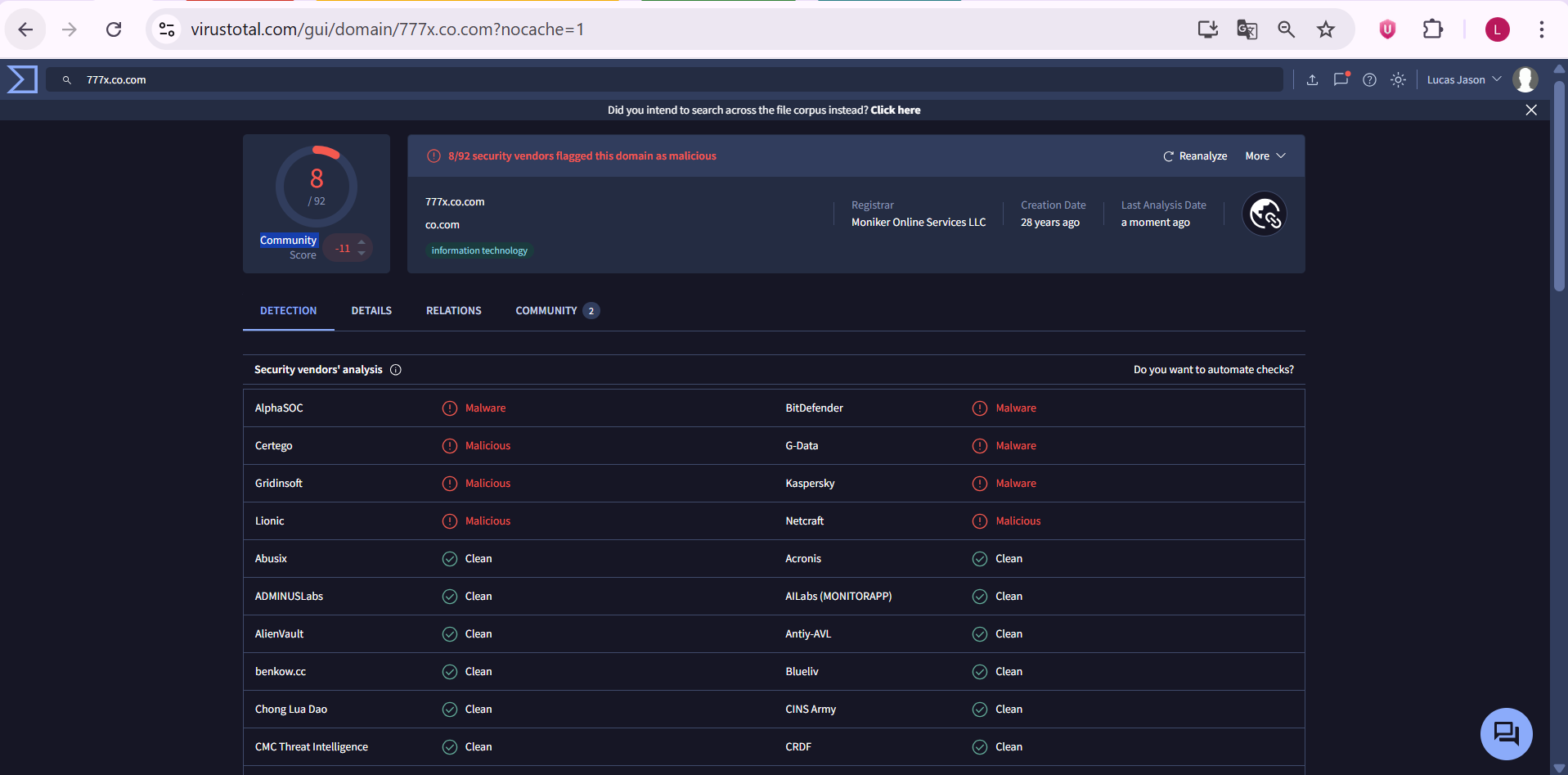Screen dimensions: 1568x775
Task: Switch to the Relations tab
Action: tap(453, 311)
